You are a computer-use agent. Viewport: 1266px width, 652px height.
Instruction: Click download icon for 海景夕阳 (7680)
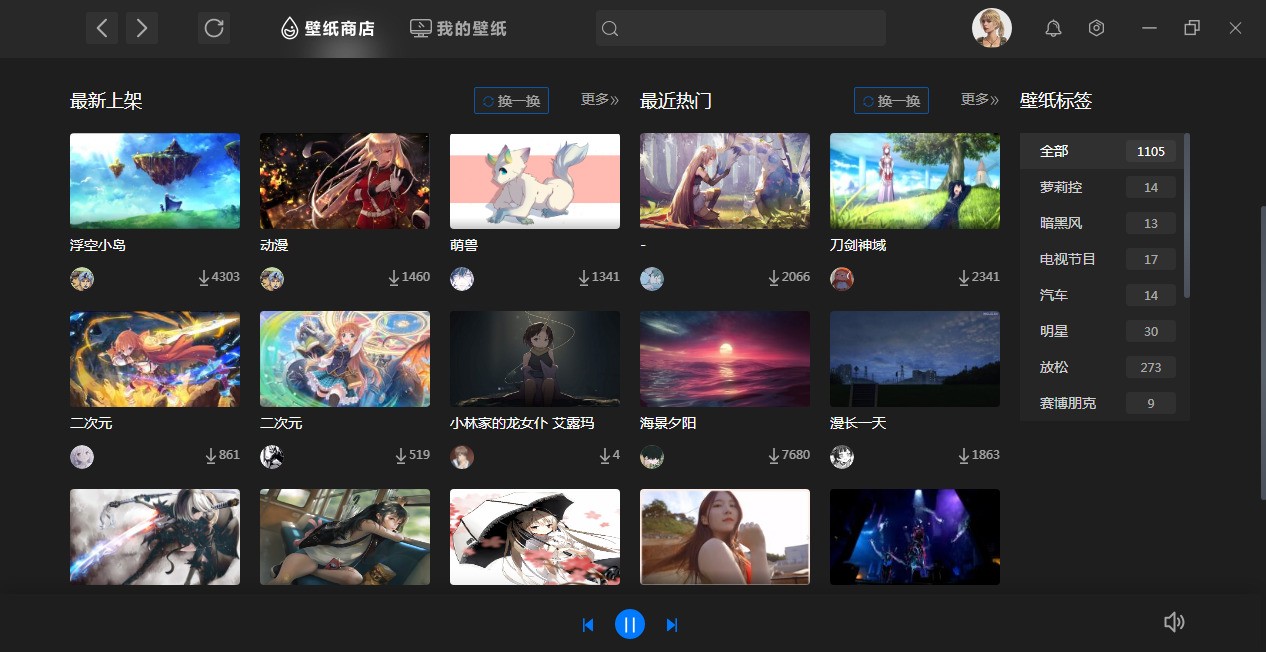tap(774, 455)
